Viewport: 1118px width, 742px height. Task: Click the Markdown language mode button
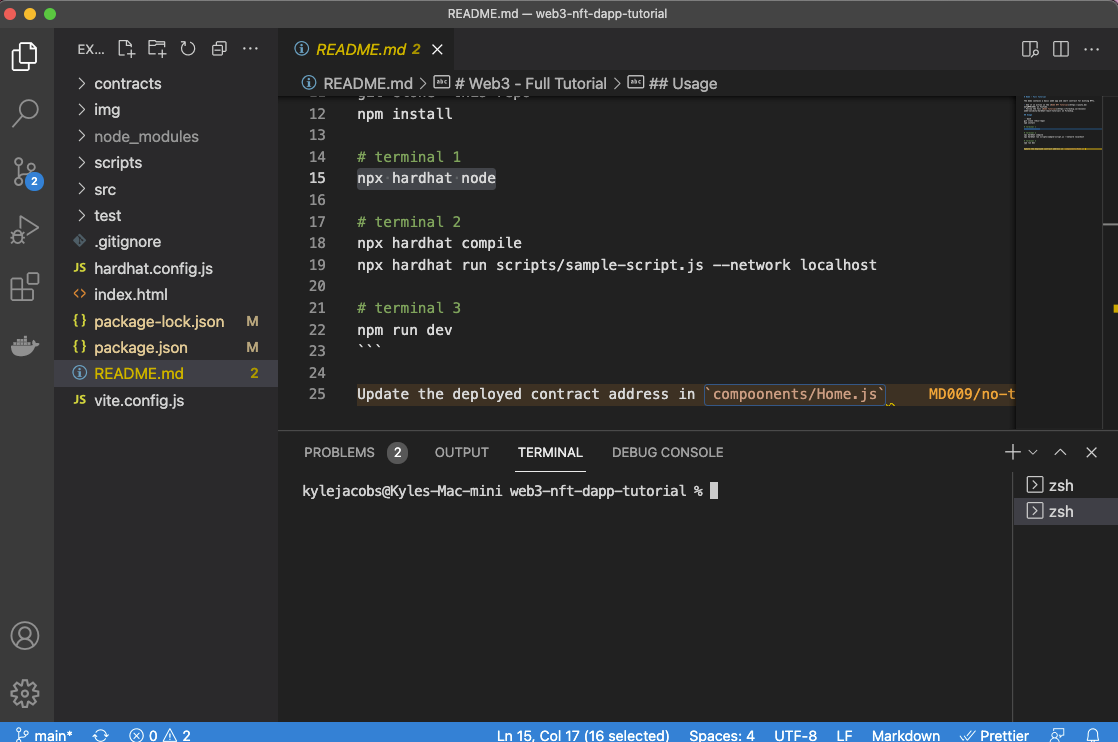click(905, 735)
